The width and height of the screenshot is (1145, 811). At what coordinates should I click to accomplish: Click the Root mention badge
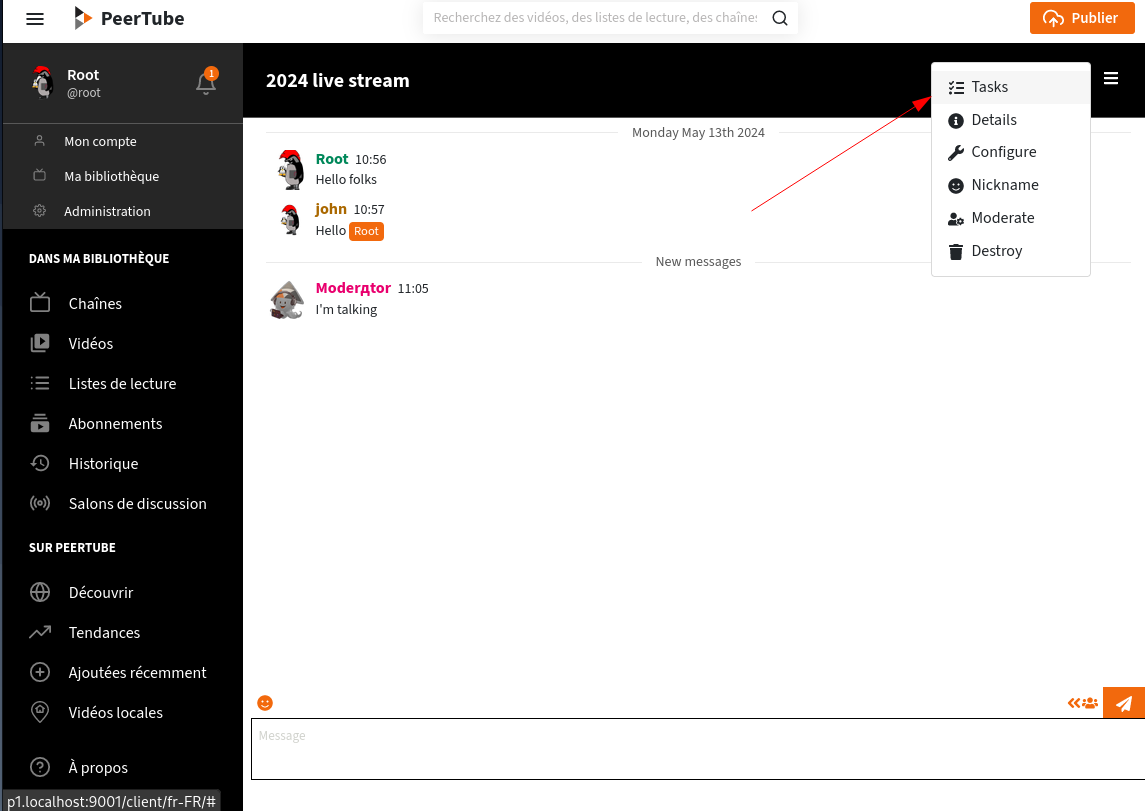pos(366,231)
